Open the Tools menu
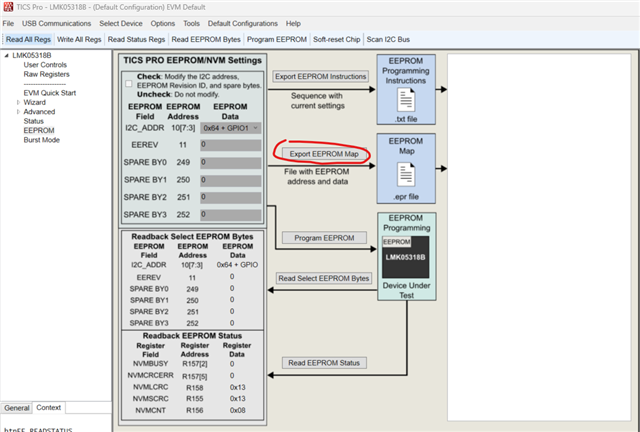 [191, 23]
